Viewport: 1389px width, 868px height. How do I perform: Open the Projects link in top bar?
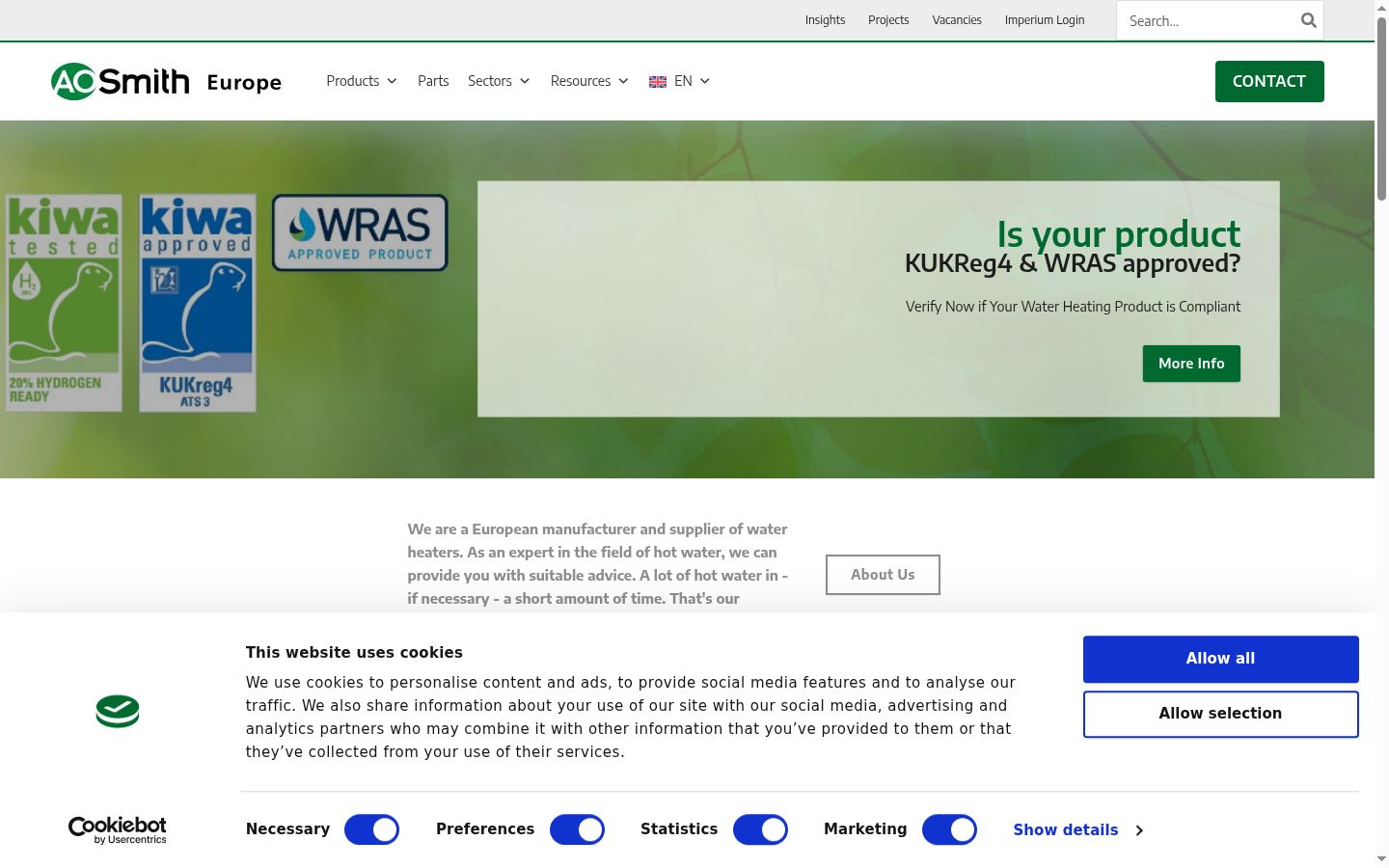pyautogui.click(x=888, y=20)
